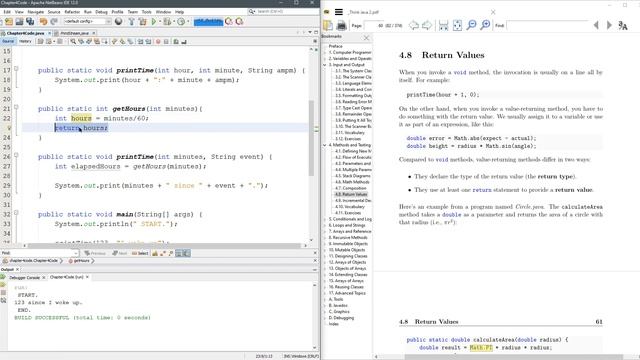Click the Open Project icon in NetBeans toolbar

(19, 21)
